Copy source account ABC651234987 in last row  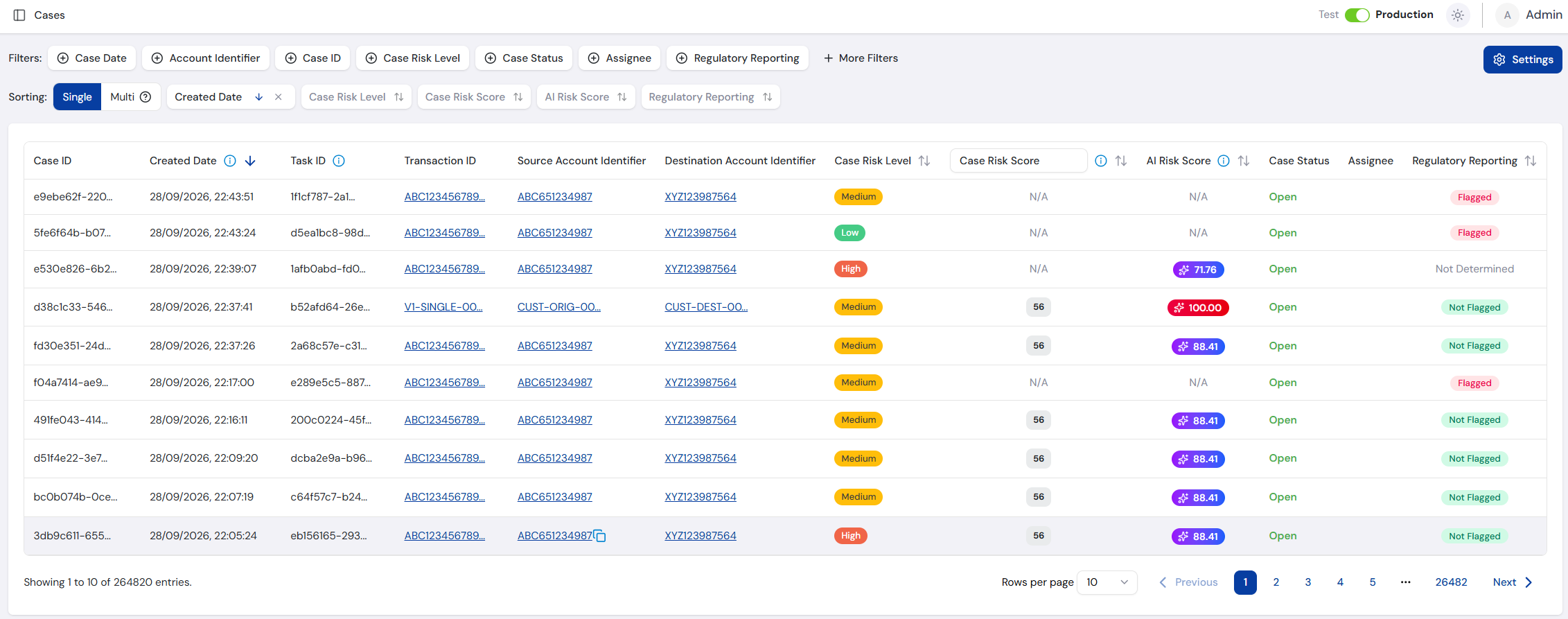coord(600,537)
